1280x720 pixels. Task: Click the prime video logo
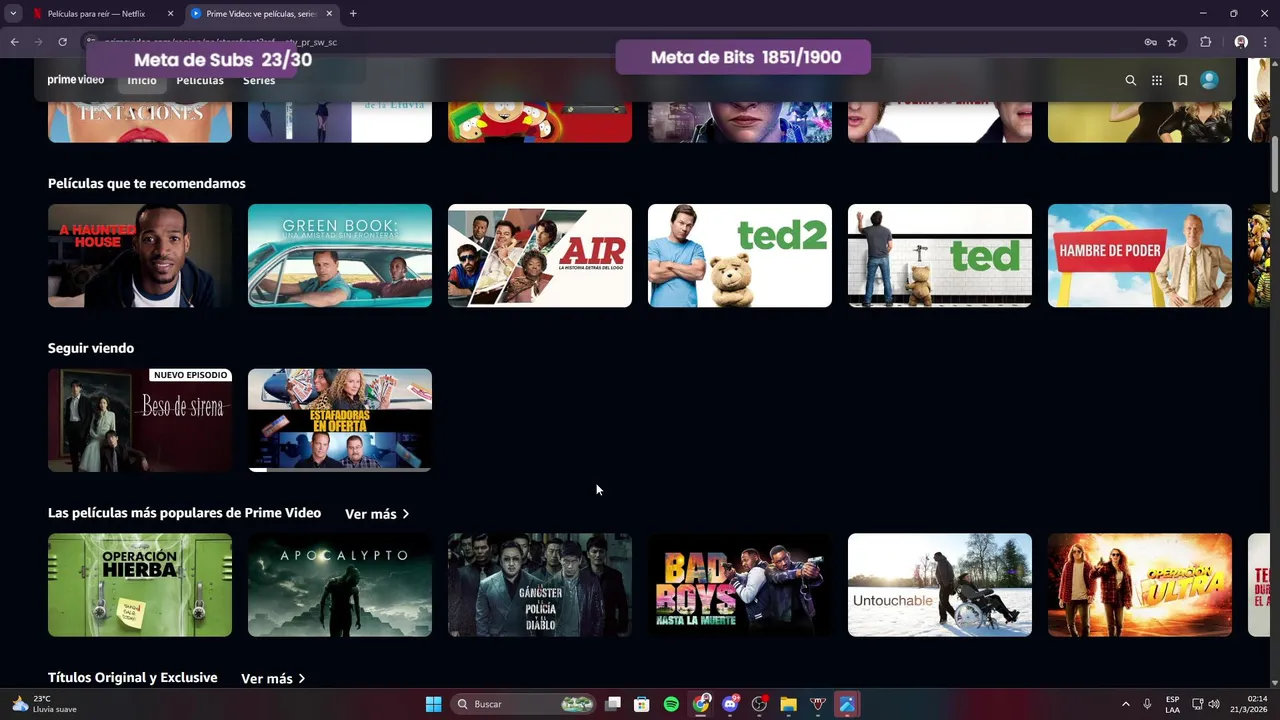click(x=76, y=79)
